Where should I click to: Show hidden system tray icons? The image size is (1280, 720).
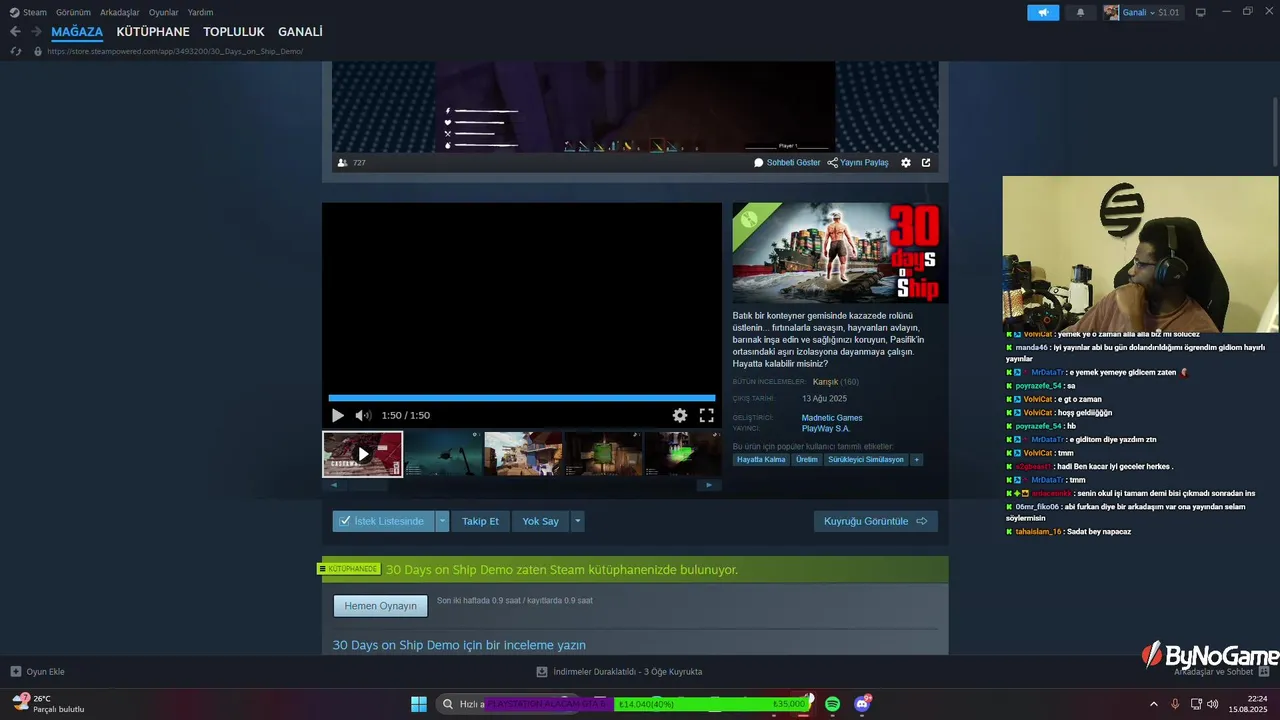1153,704
